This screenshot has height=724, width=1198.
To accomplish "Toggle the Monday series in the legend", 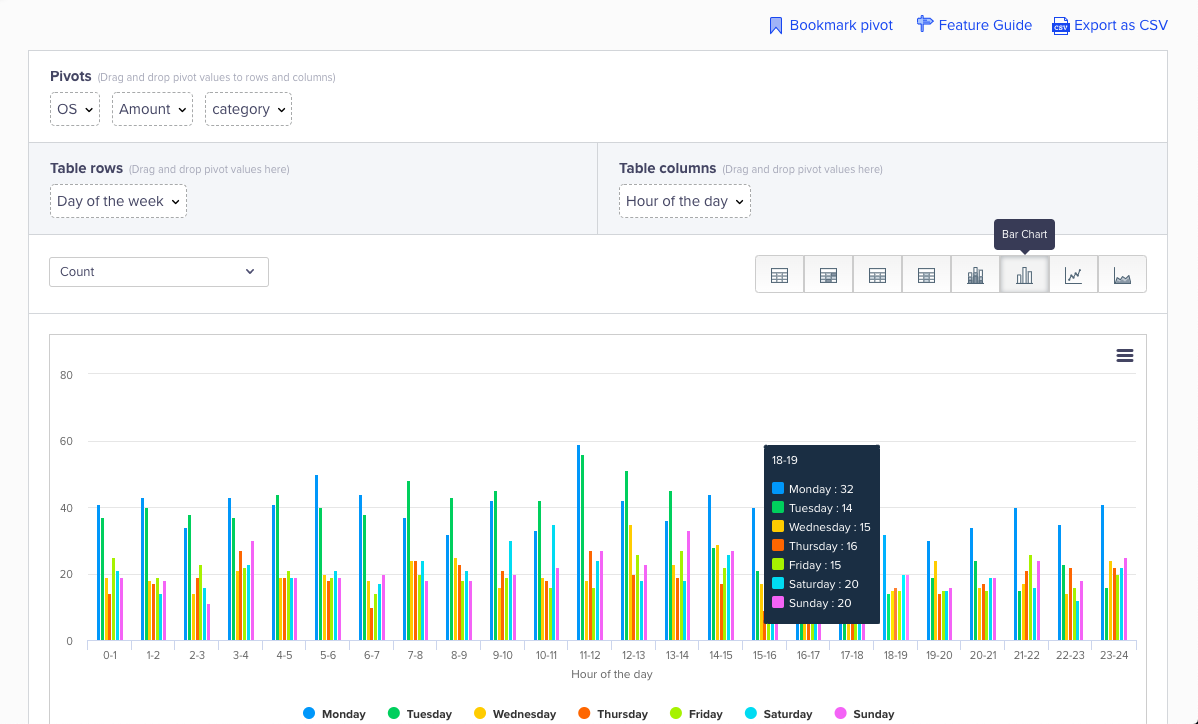I will click(334, 714).
